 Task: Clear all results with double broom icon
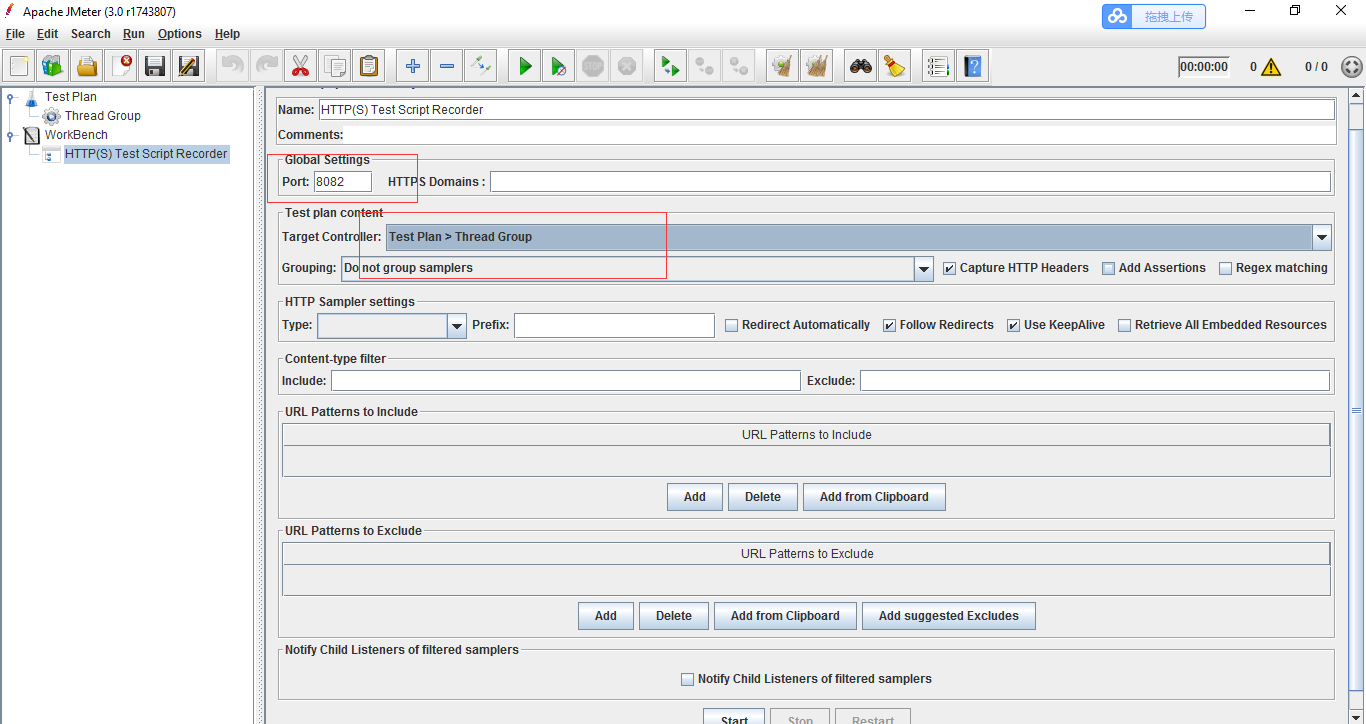pyautogui.click(x=817, y=66)
